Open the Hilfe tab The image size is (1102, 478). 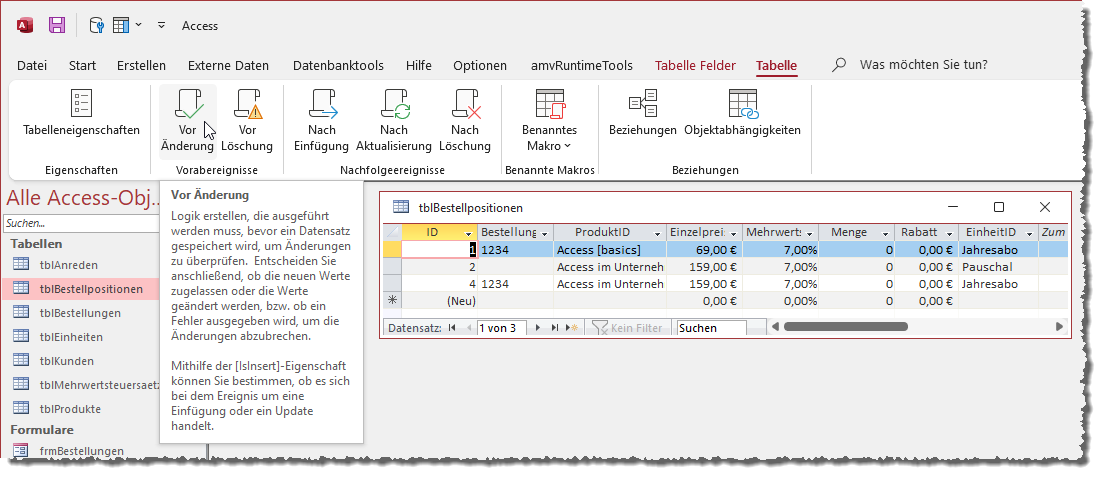pos(419,65)
